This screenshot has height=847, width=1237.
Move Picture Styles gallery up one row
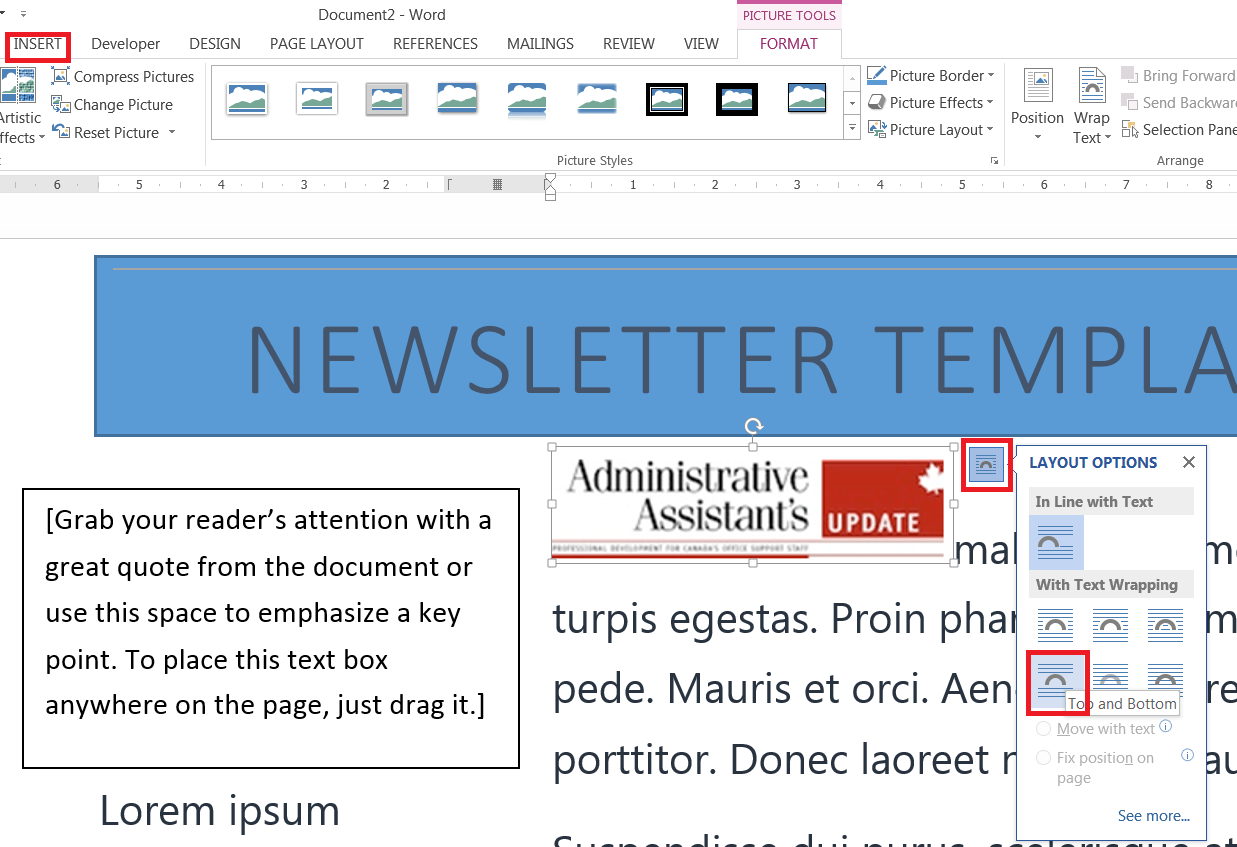852,77
